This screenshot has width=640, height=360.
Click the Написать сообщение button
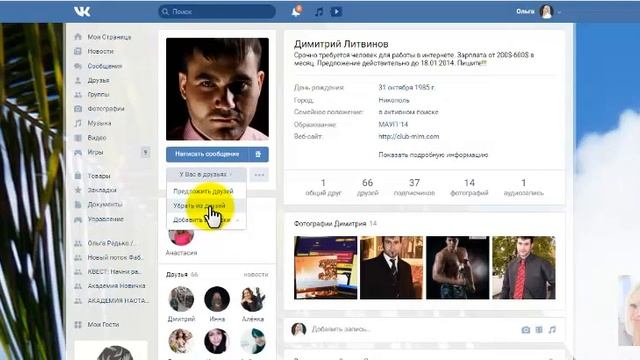tap(207, 154)
